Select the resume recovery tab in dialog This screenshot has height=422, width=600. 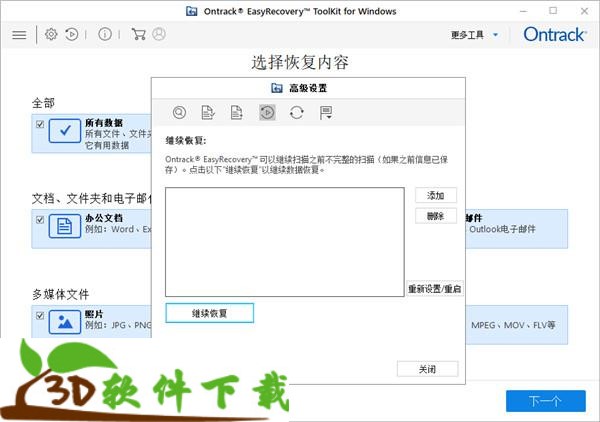click(267, 112)
